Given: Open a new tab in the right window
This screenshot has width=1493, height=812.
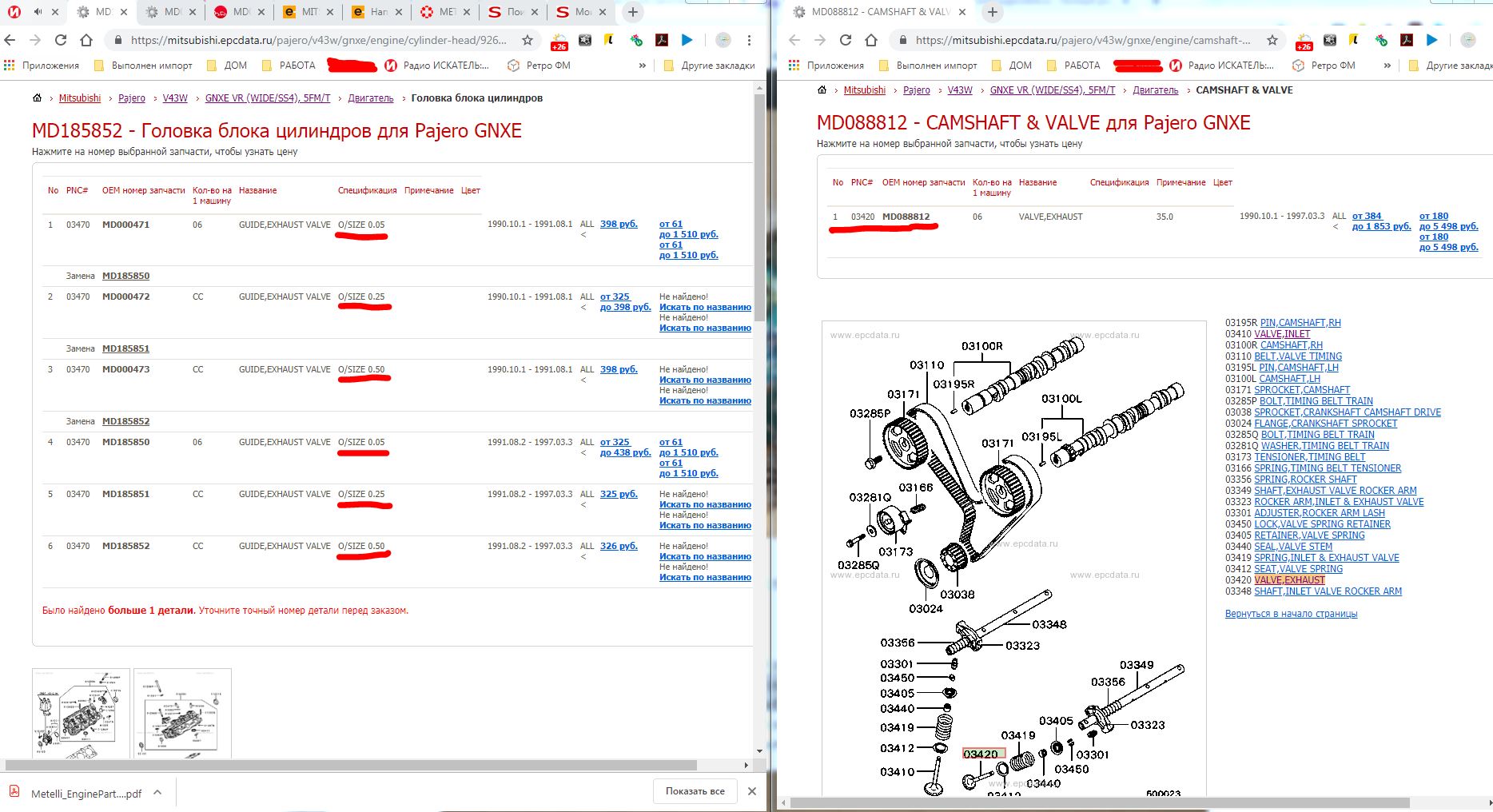Looking at the screenshot, I should point(992,12).
